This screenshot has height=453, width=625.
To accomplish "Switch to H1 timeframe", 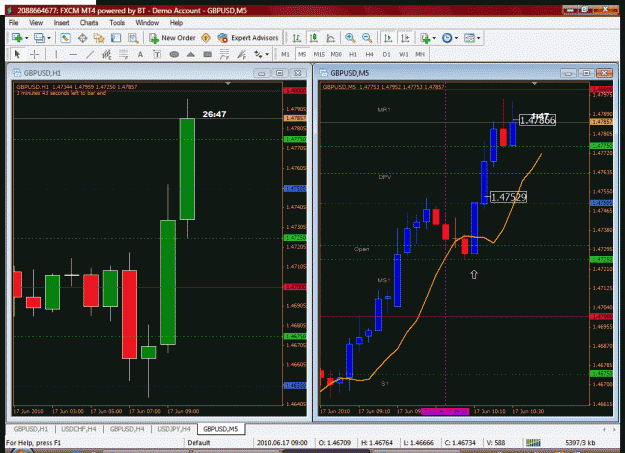I will tap(353, 54).
